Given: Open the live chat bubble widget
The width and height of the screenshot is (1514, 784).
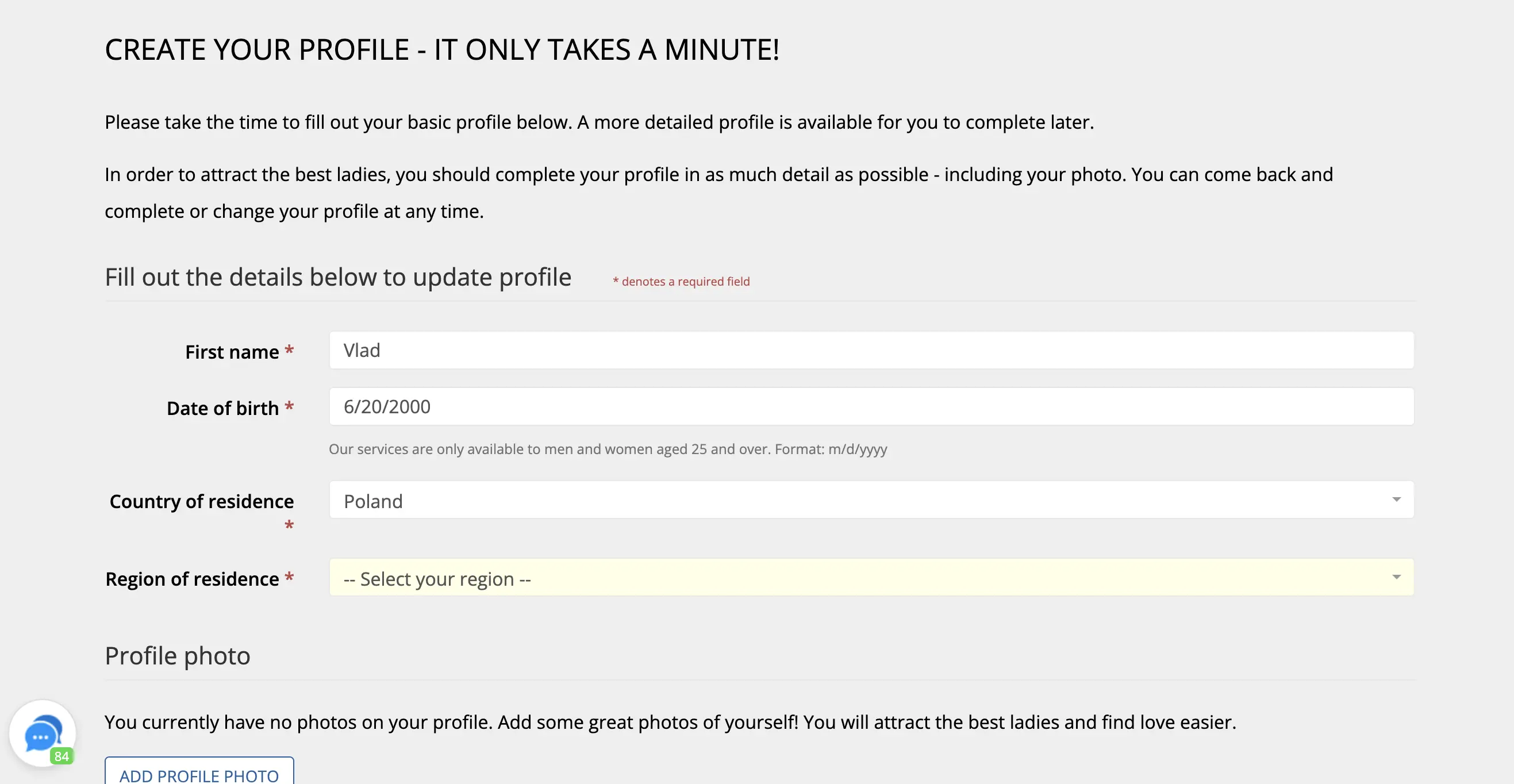Looking at the screenshot, I should tap(42, 733).
